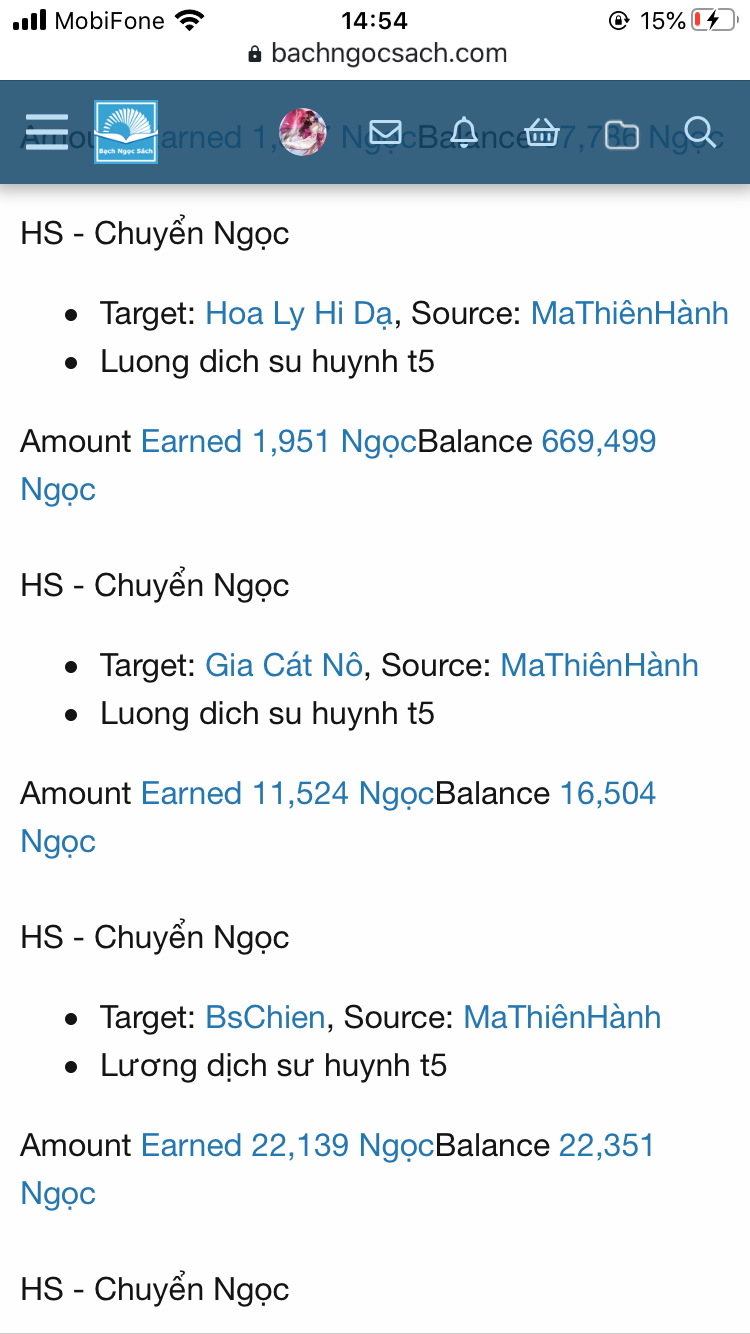Open the messages envelope icon
The height and width of the screenshot is (1334, 750).
(x=385, y=132)
